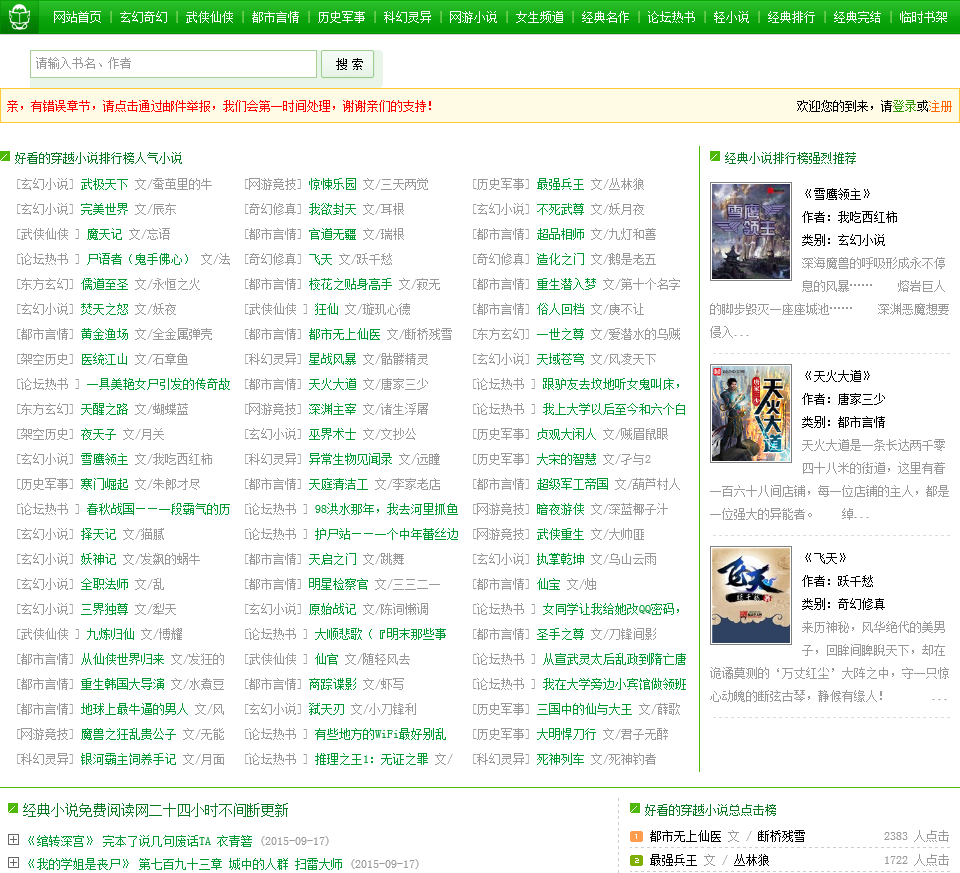Open chapter 完本了说几句废话TA

pyautogui.click(x=157, y=841)
